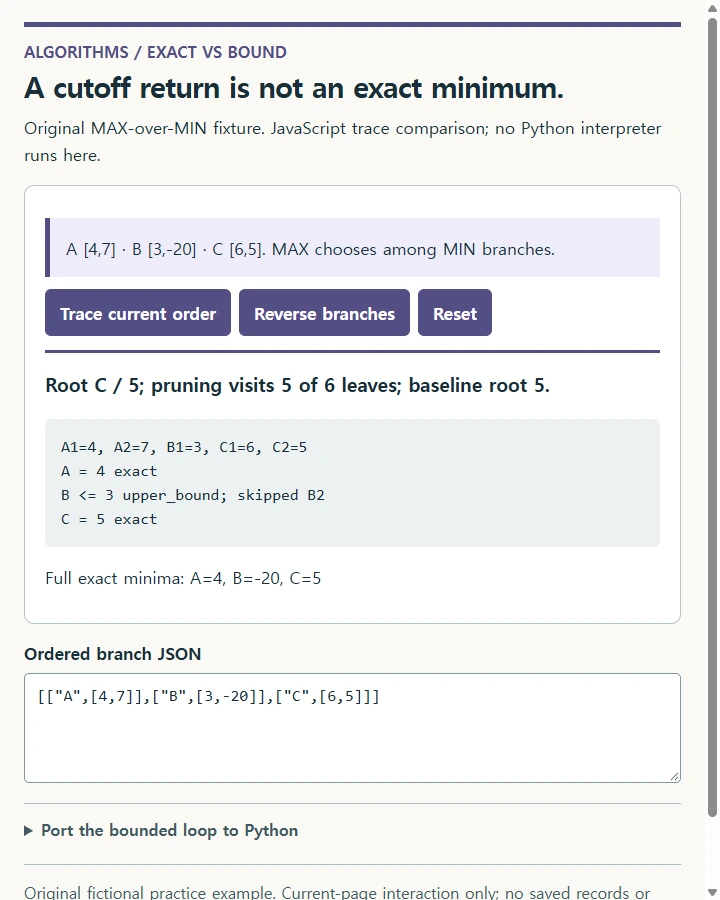Click the vertical scrollbar thumb
720x900 pixels.
click(713, 416)
